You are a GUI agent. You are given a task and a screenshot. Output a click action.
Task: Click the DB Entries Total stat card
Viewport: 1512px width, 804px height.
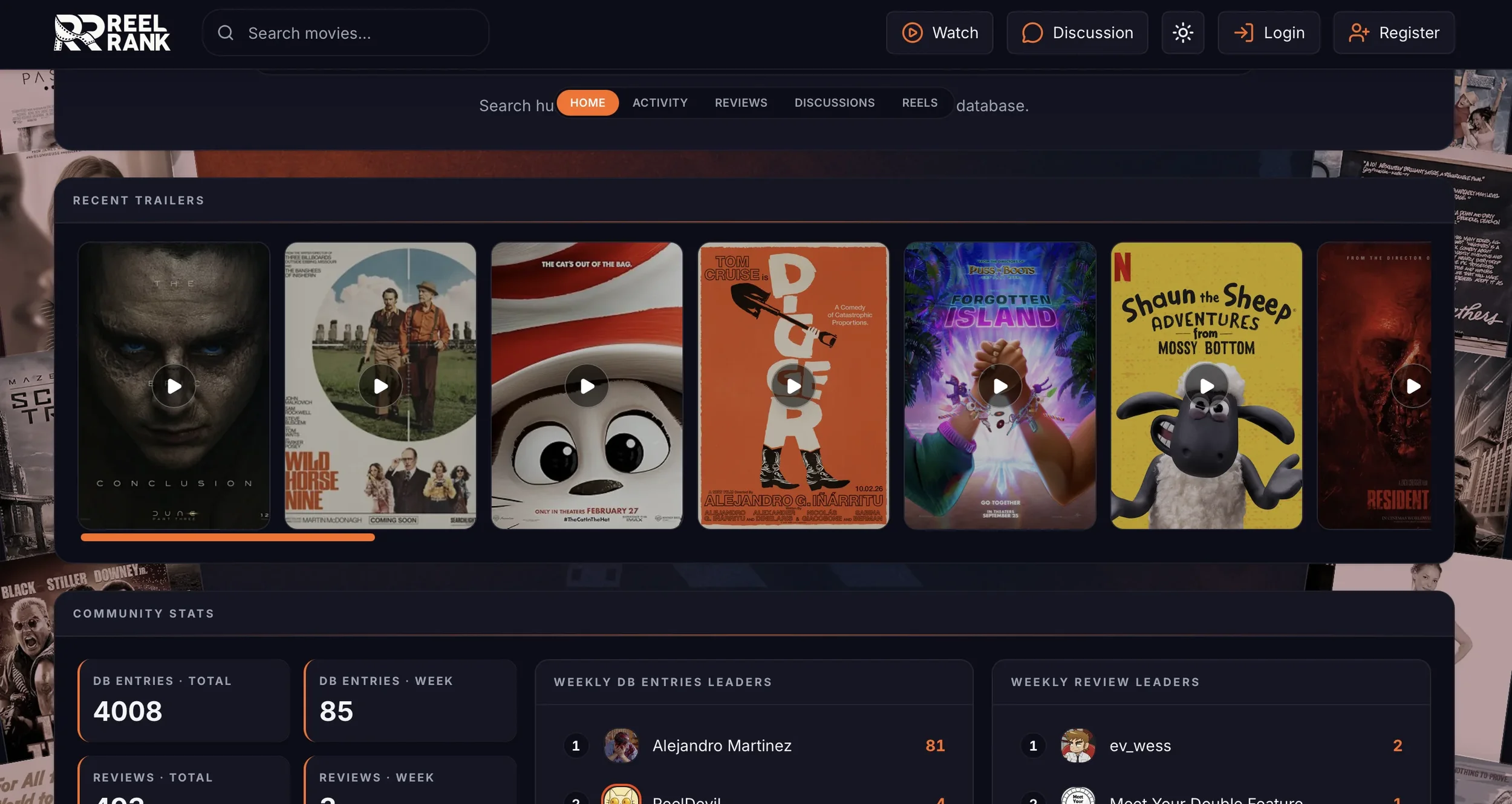(x=184, y=701)
